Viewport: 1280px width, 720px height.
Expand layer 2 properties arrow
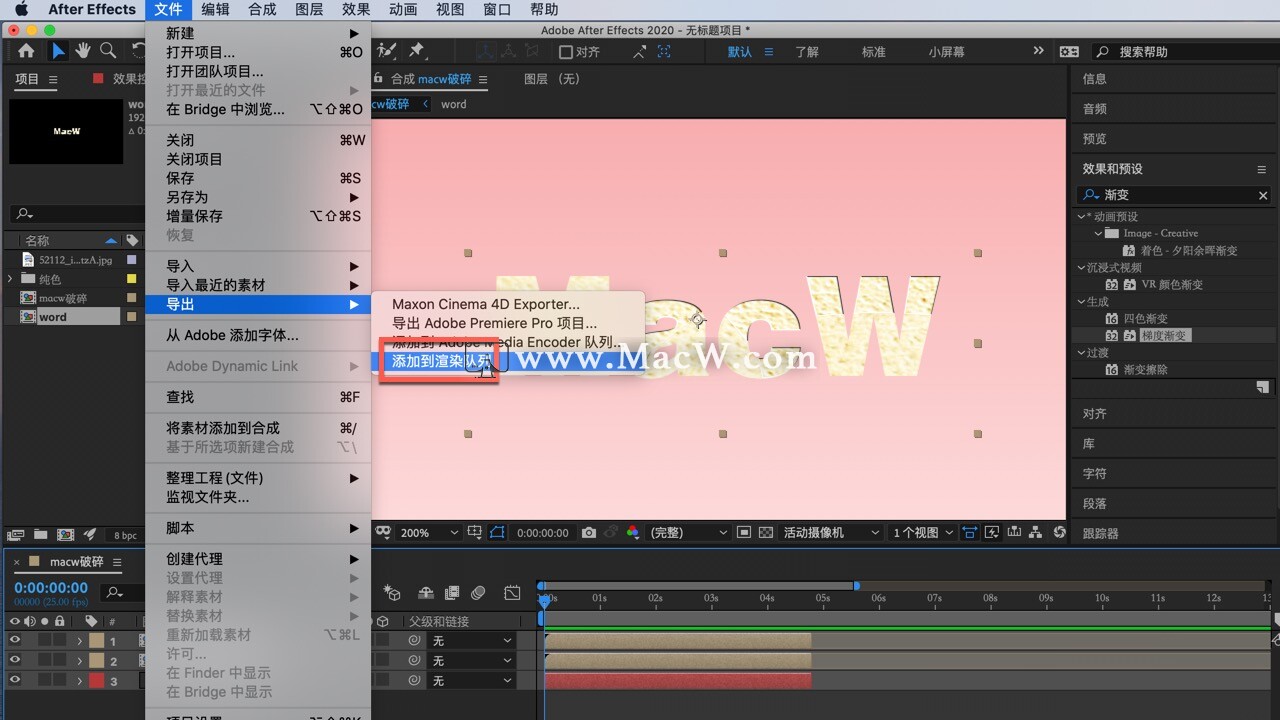[79, 661]
